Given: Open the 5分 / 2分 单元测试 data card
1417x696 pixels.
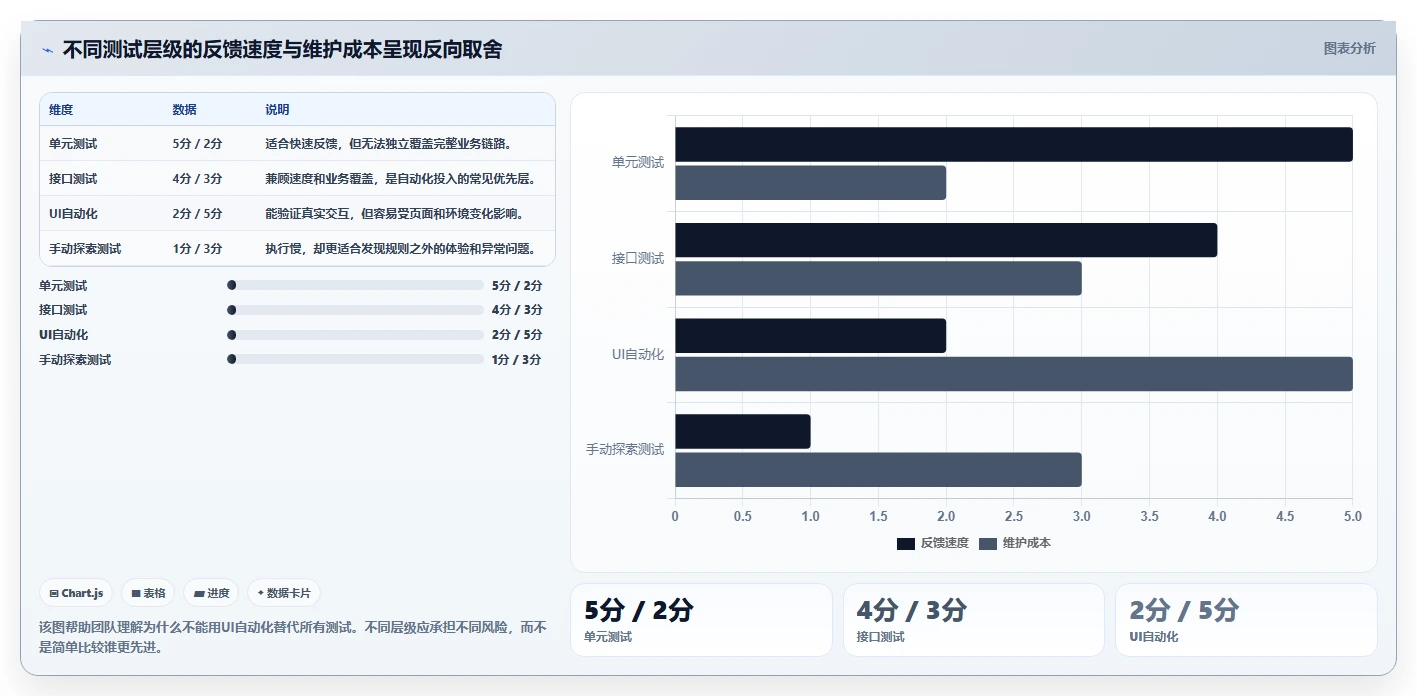Looking at the screenshot, I should pos(701,620).
